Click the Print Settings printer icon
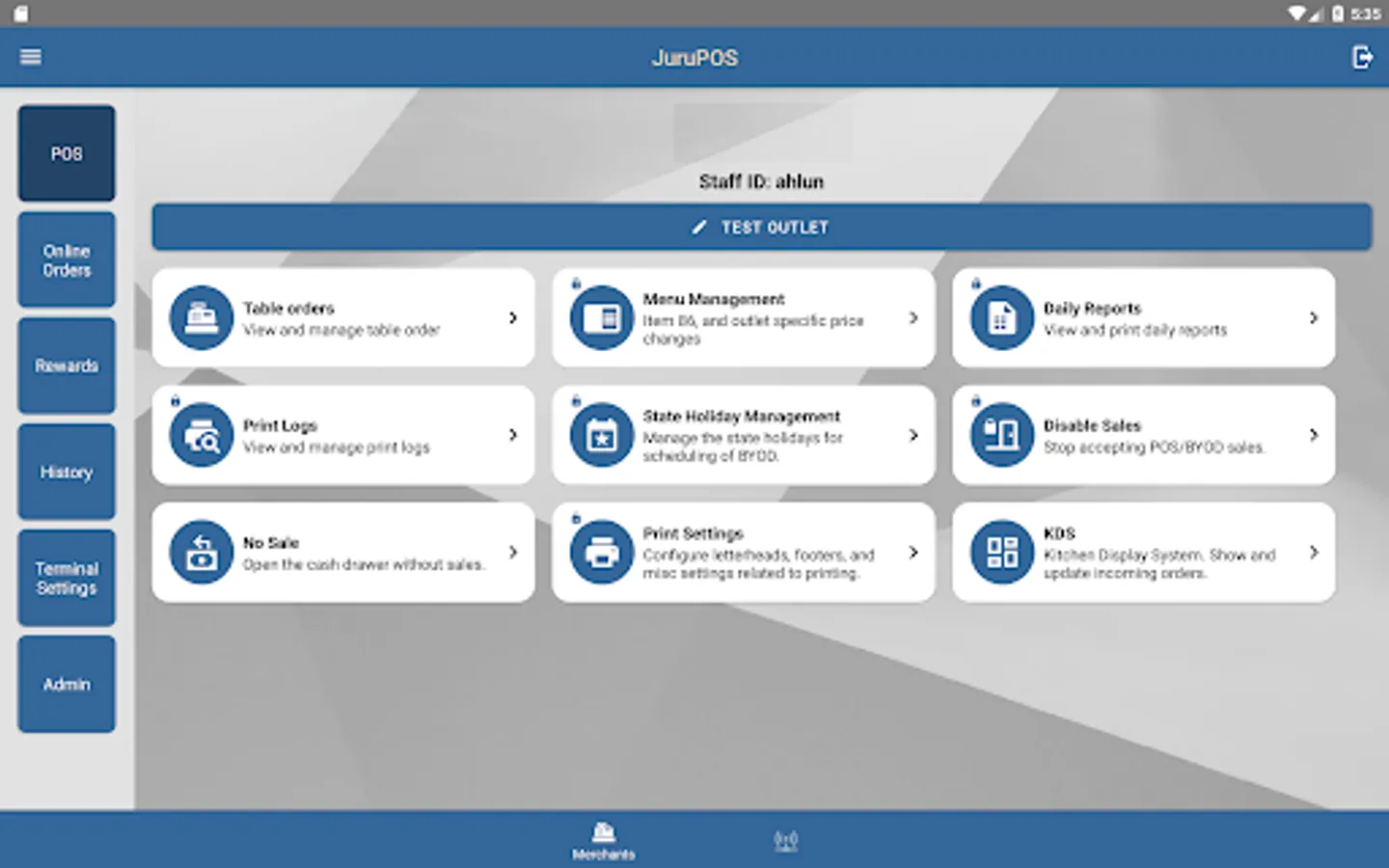Viewport: 1389px width, 868px height. click(602, 553)
